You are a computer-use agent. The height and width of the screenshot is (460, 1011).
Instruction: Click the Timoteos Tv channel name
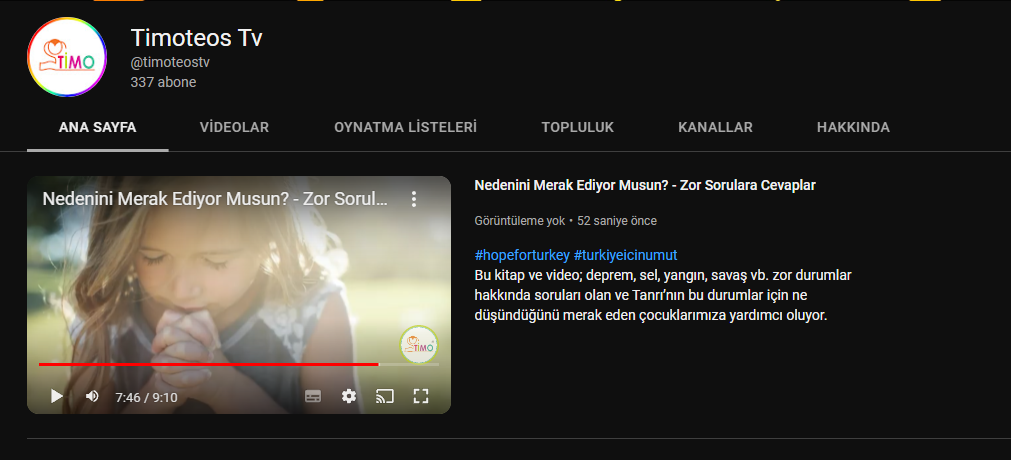[x=197, y=37]
